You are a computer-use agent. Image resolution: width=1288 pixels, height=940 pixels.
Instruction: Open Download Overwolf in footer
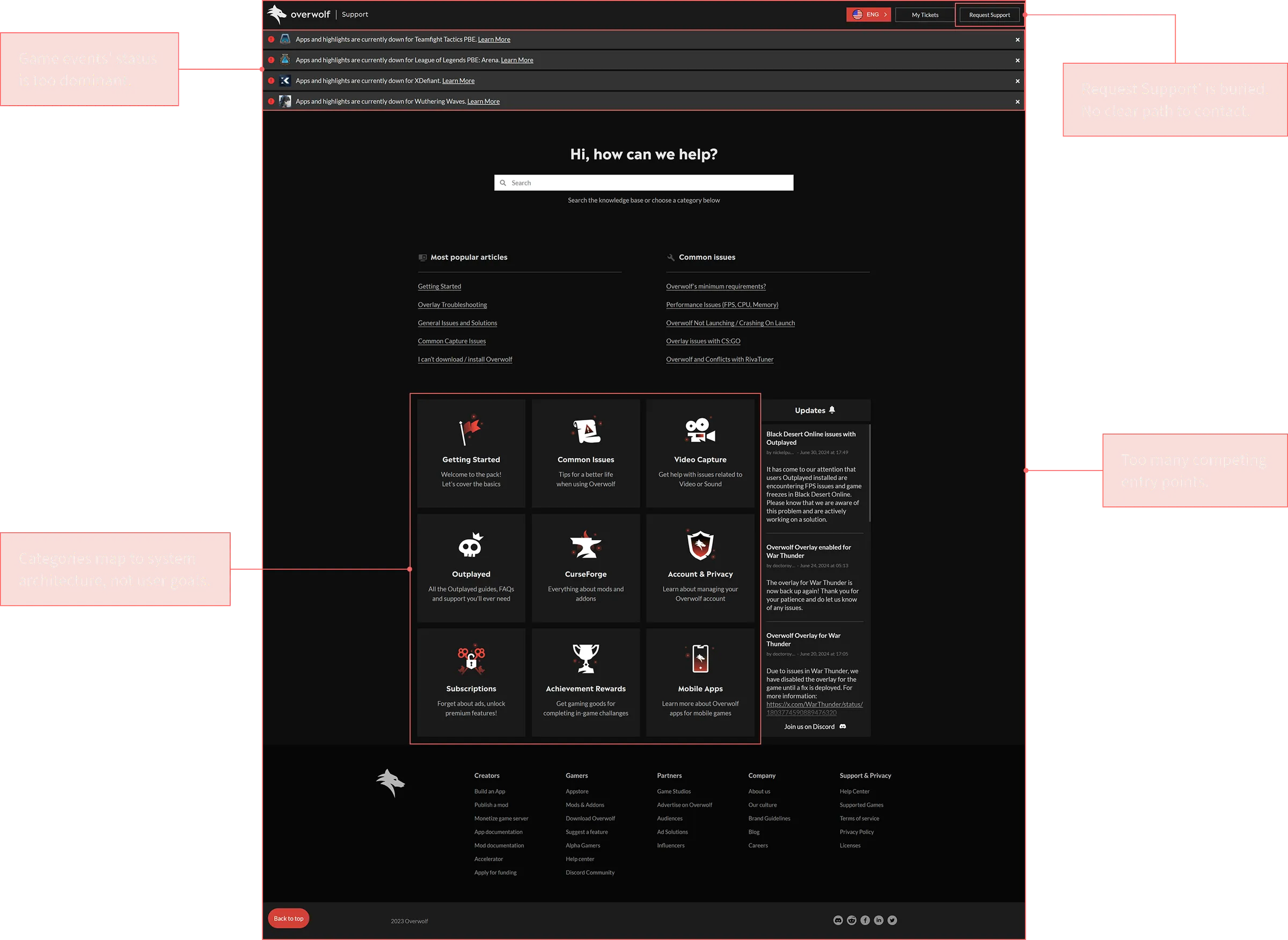click(590, 818)
